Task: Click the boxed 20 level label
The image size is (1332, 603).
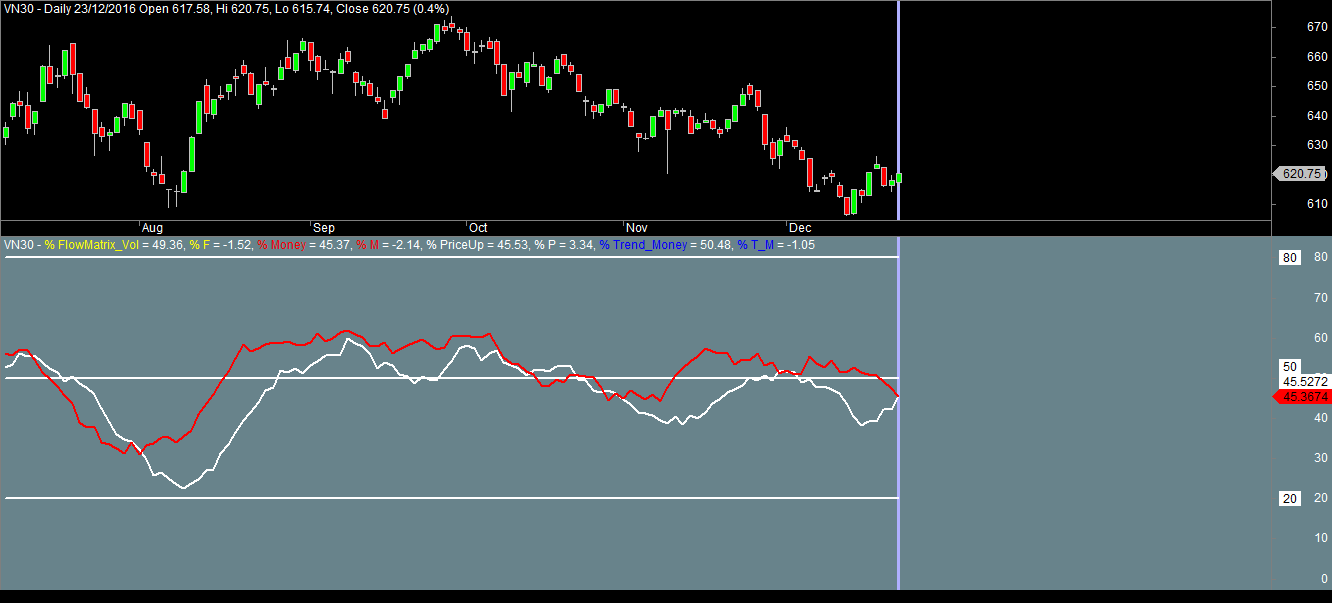Action: (1290, 498)
